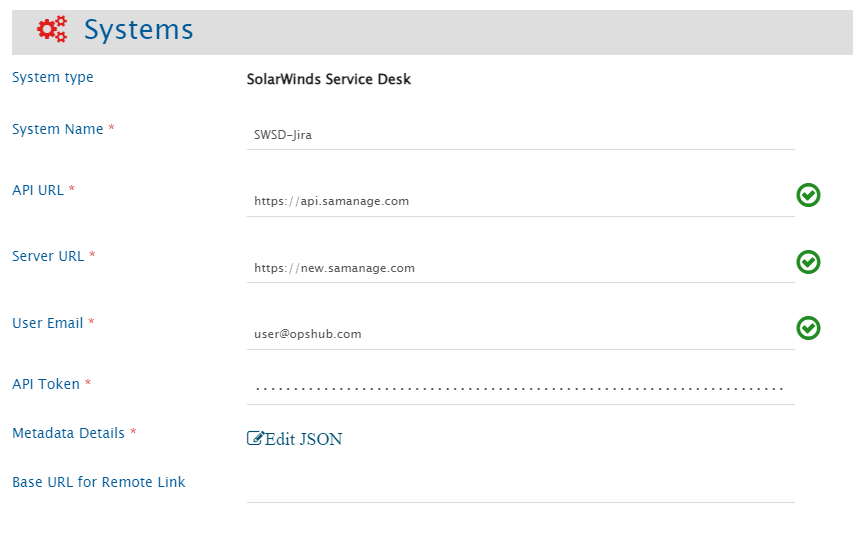
Task: Click the green checkmark beside Server URL
Action: [x=808, y=262]
